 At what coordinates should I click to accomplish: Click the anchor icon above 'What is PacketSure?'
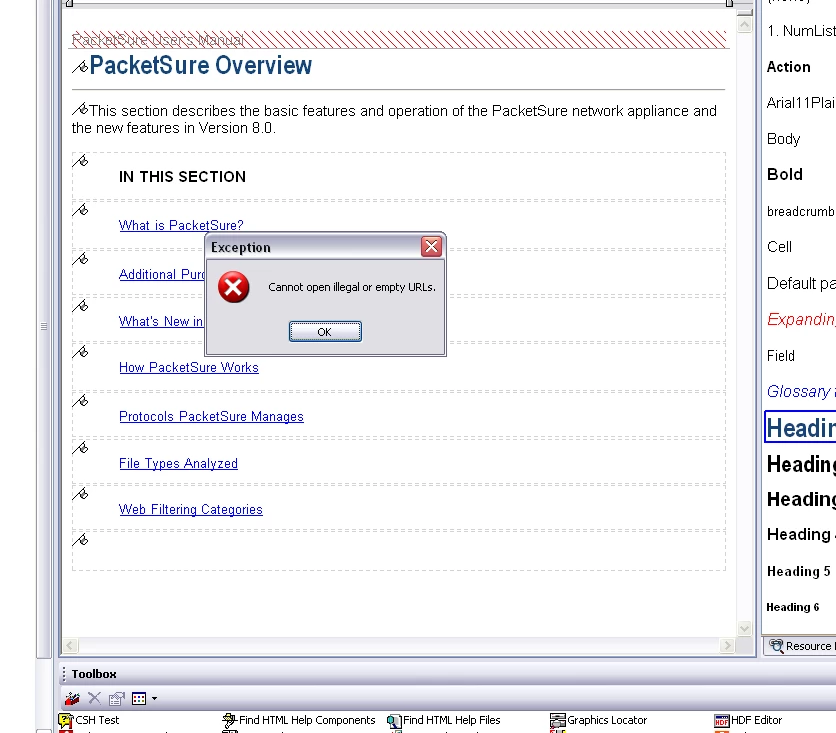[80, 210]
